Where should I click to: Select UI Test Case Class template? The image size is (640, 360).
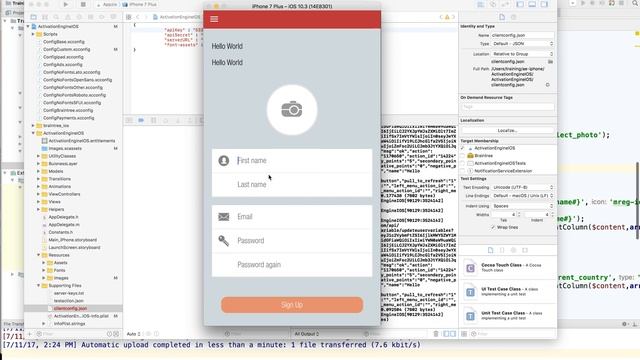[508, 291]
